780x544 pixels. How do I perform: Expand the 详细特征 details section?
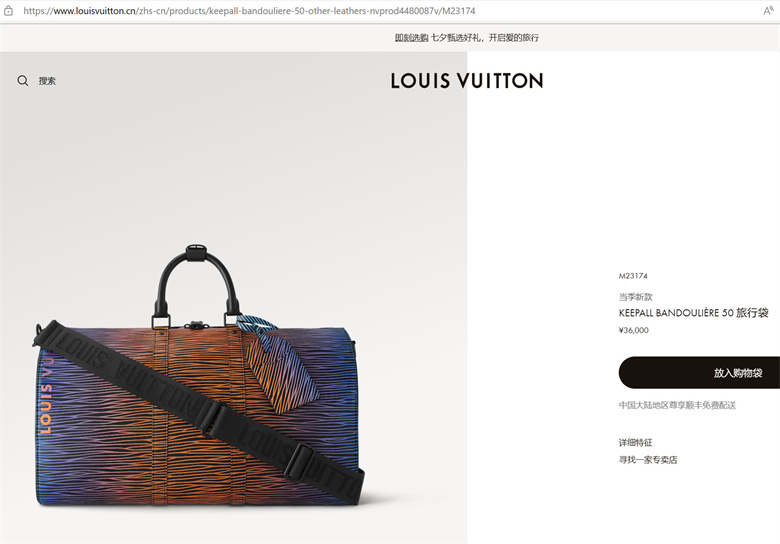[x=635, y=443]
